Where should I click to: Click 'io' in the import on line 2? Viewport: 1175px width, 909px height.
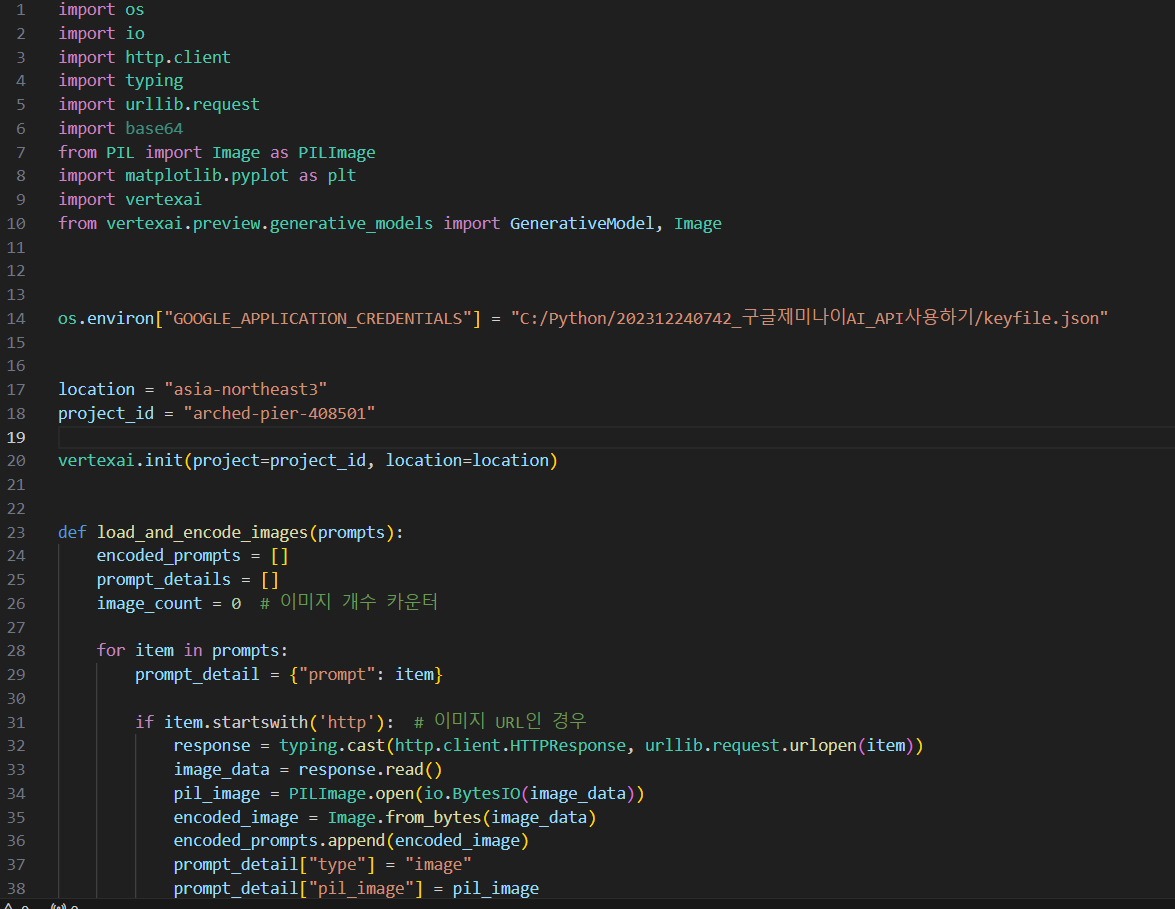point(135,34)
